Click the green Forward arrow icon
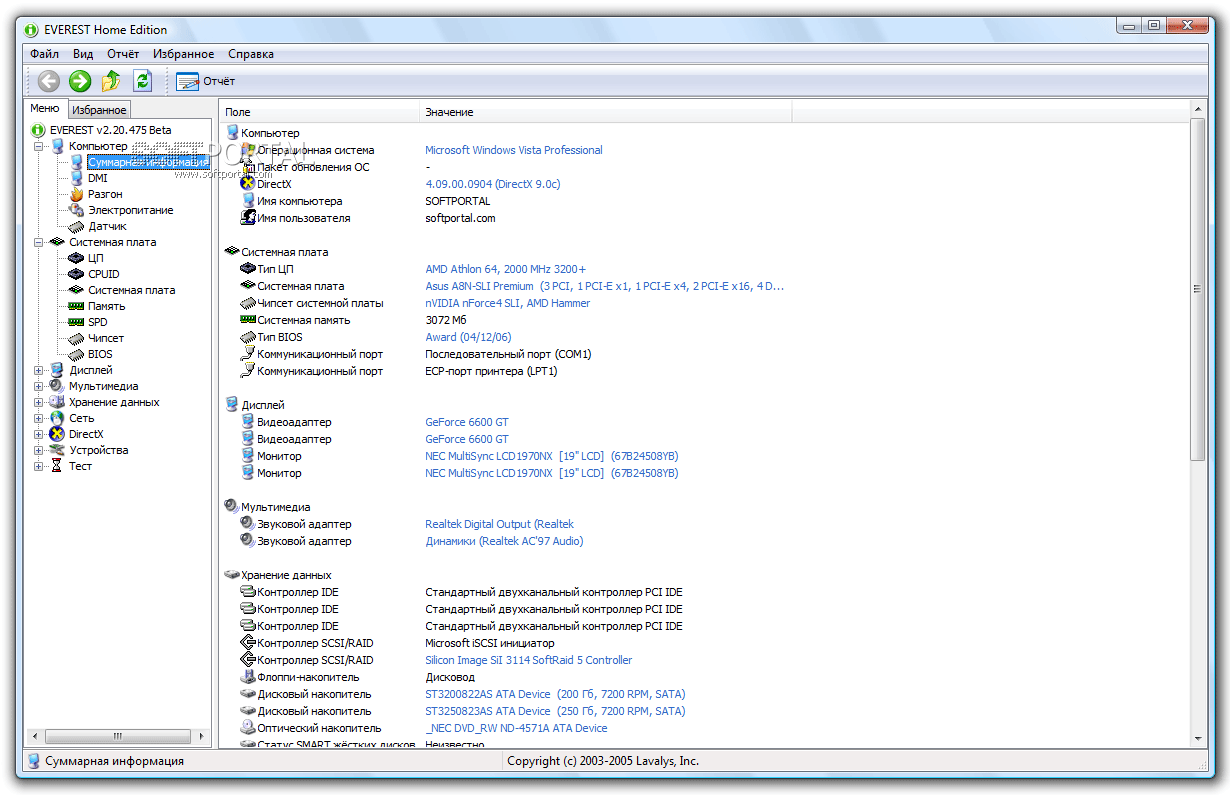The width and height of the screenshot is (1230, 795). point(80,81)
